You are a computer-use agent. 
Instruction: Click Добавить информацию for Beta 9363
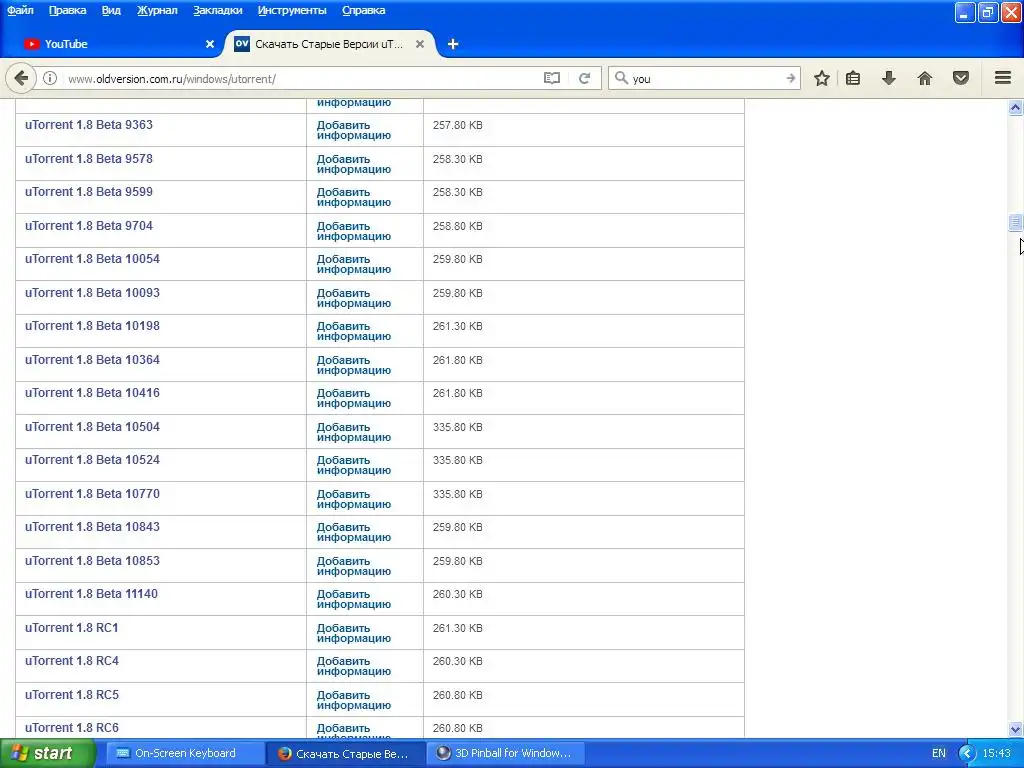353,130
